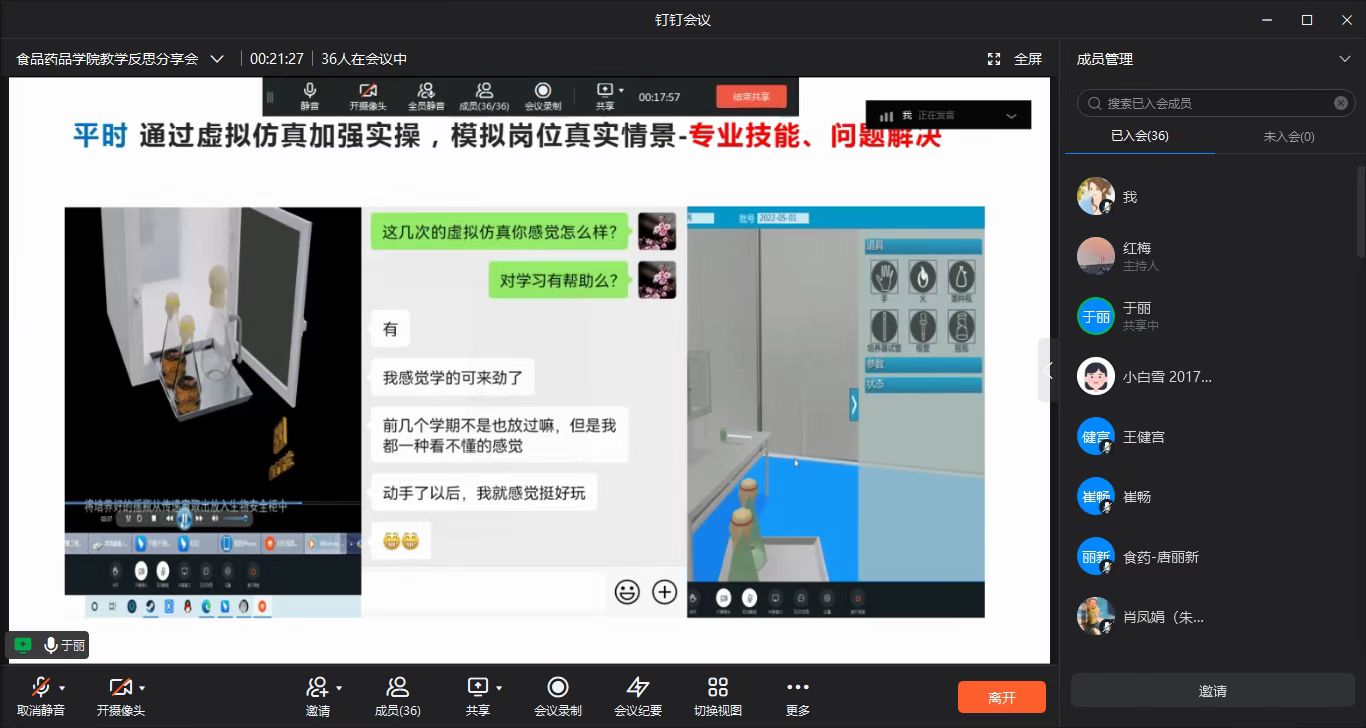Expand dropdown arrow next to 开摄像头

coord(142,688)
